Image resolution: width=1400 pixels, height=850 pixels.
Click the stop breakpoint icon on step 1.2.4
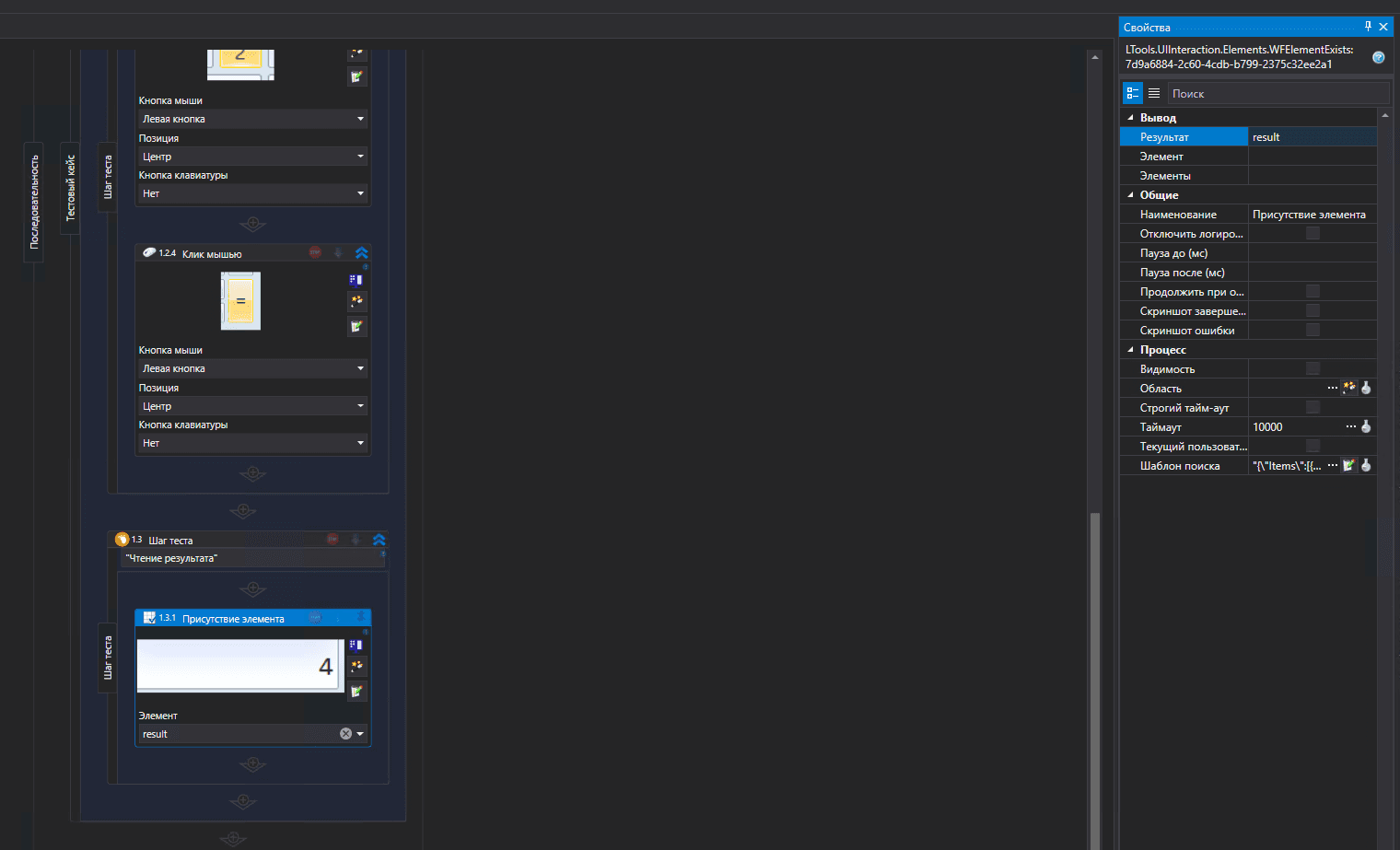pos(315,252)
